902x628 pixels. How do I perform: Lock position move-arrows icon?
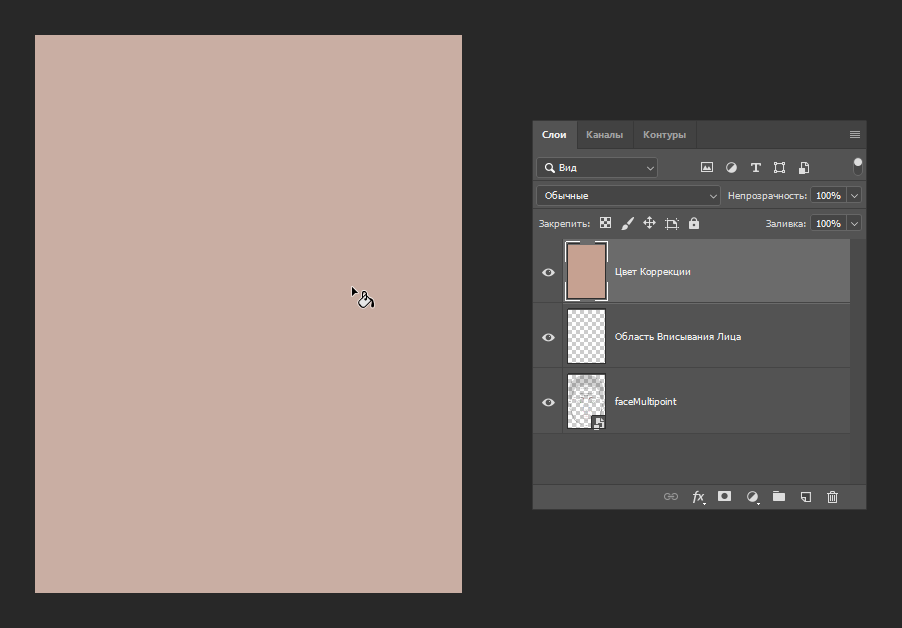(x=649, y=223)
